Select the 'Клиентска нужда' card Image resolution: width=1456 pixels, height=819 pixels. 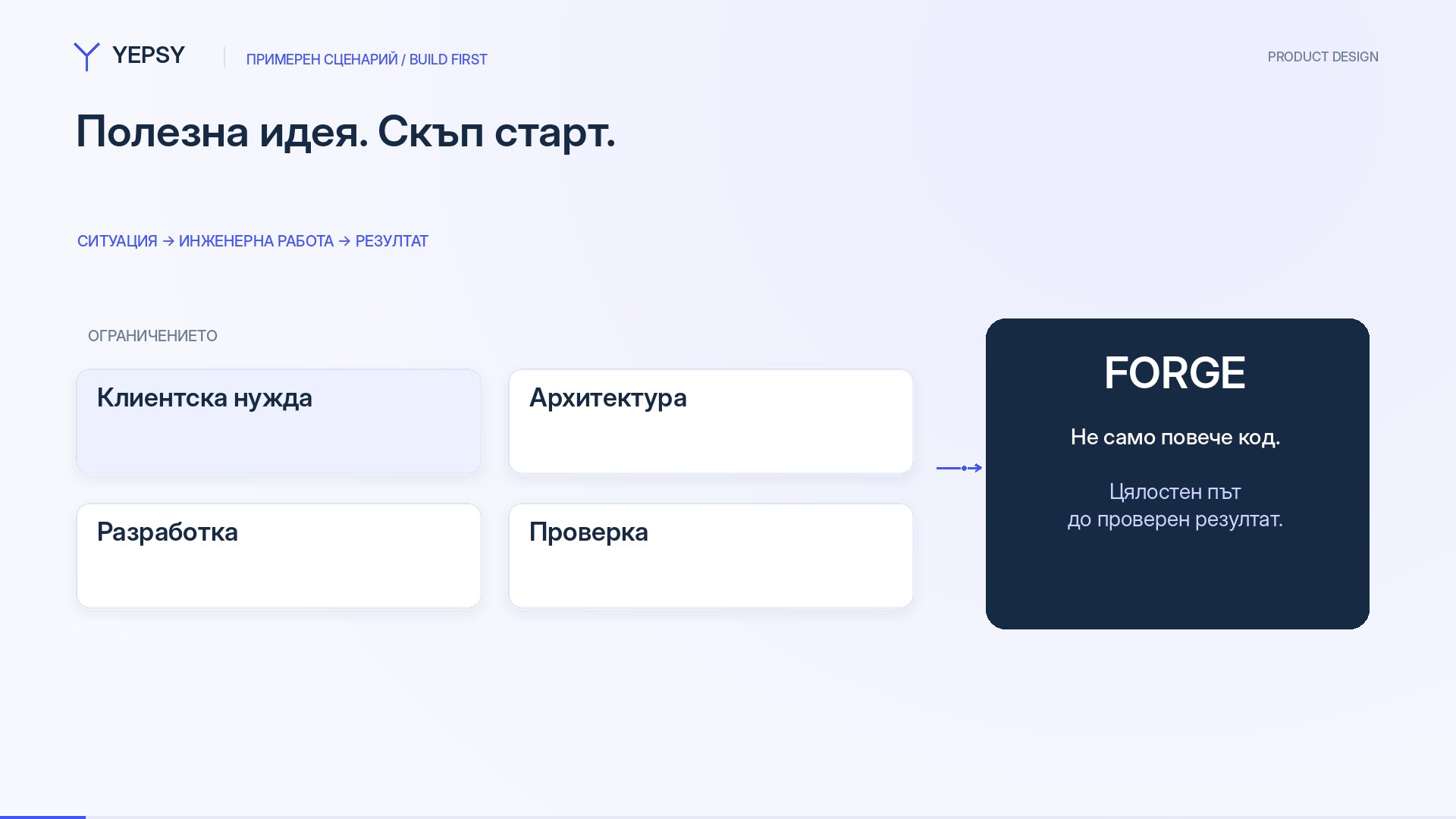[x=279, y=422]
